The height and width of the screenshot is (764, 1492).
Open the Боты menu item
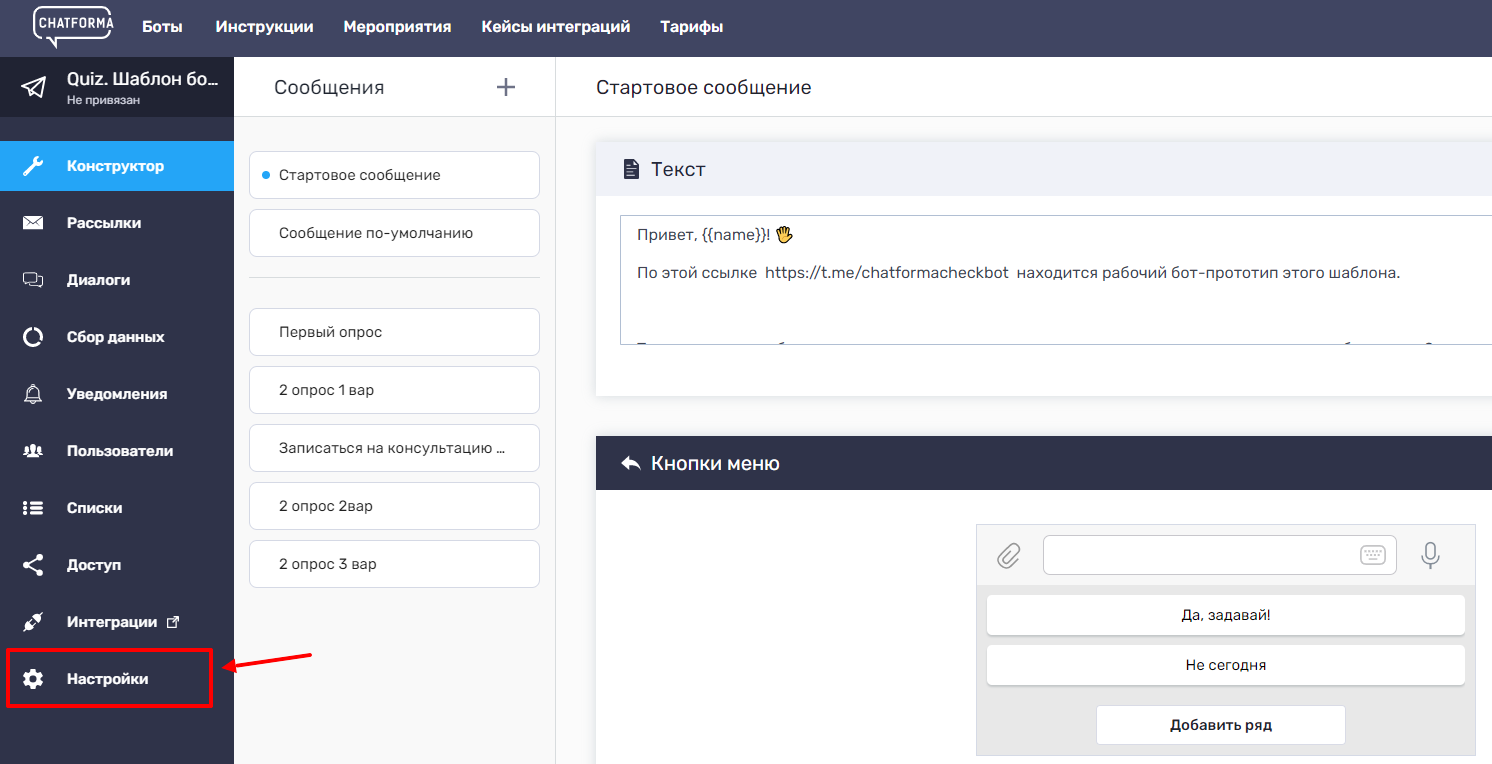(162, 27)
